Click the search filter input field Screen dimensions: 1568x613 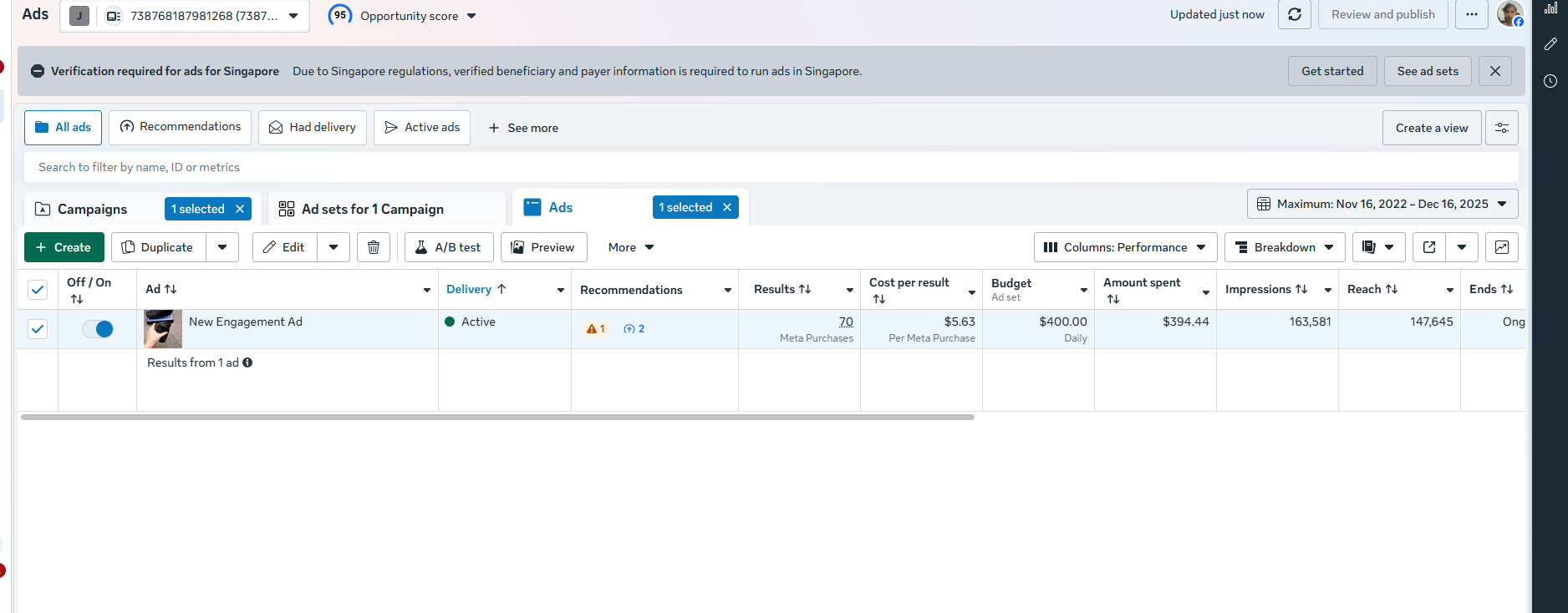pyautogui.click(x=771, y=167)
